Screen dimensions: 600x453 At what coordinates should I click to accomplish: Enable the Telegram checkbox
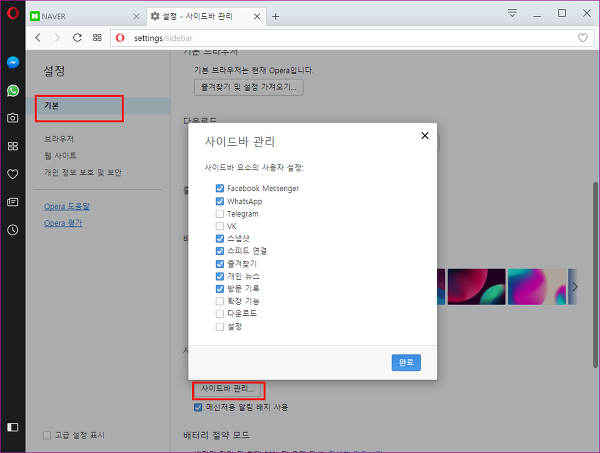pos(220,213)
